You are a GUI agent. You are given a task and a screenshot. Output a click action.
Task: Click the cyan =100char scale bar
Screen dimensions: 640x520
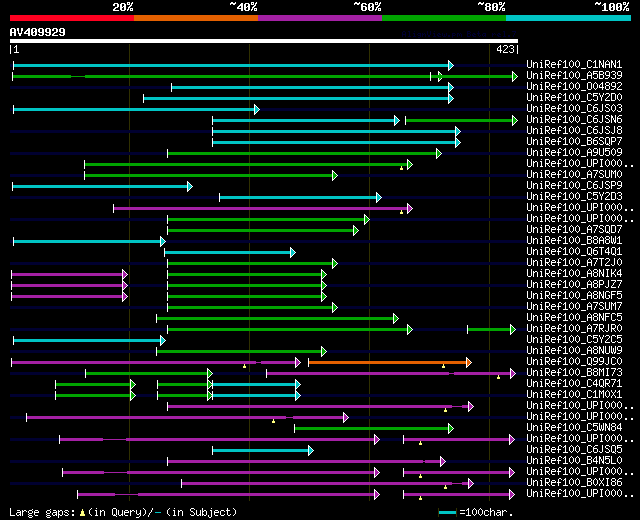click(x=447, y=512)
